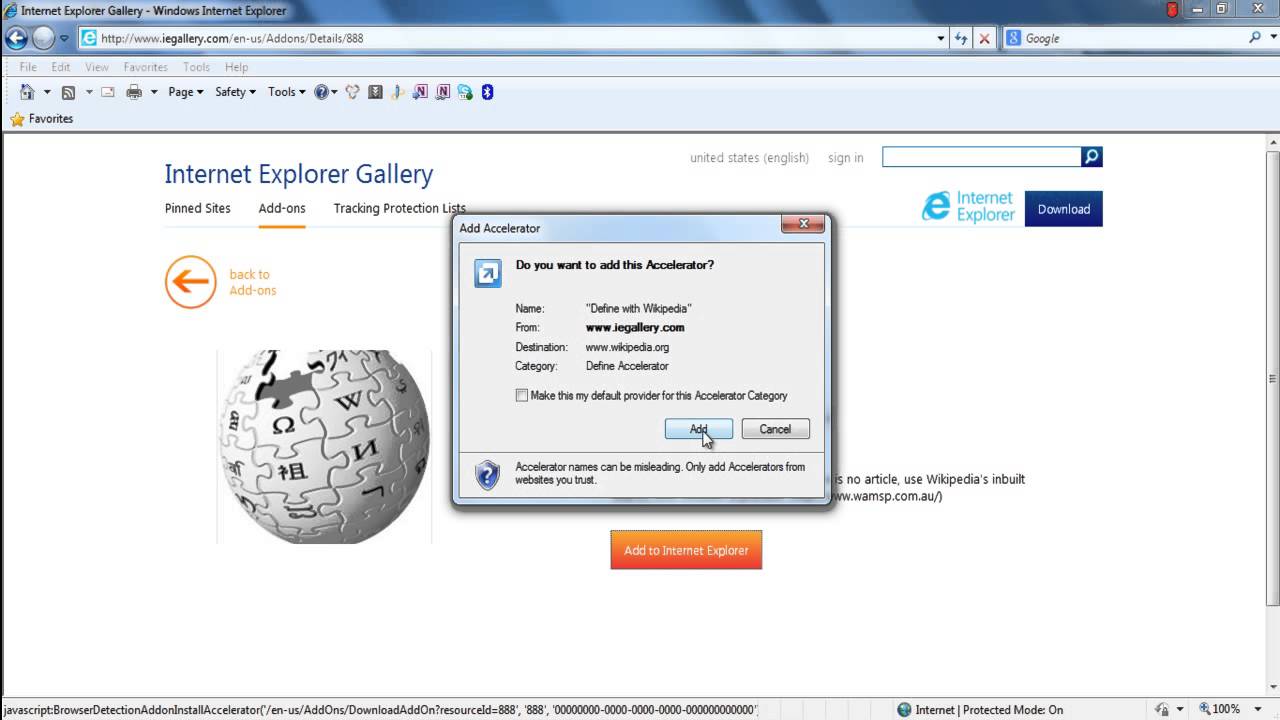
Task: Click the Print icon
Action: 134,92
